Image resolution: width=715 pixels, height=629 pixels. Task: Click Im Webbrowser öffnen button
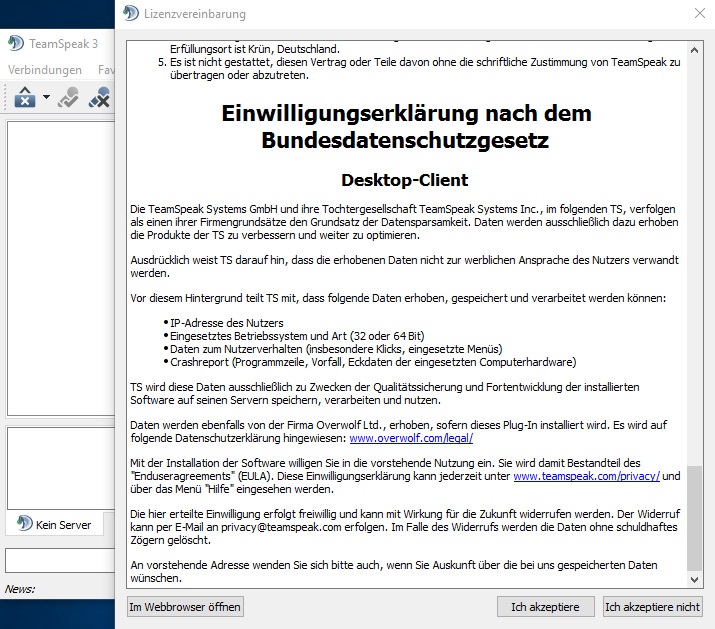[185, 607]
